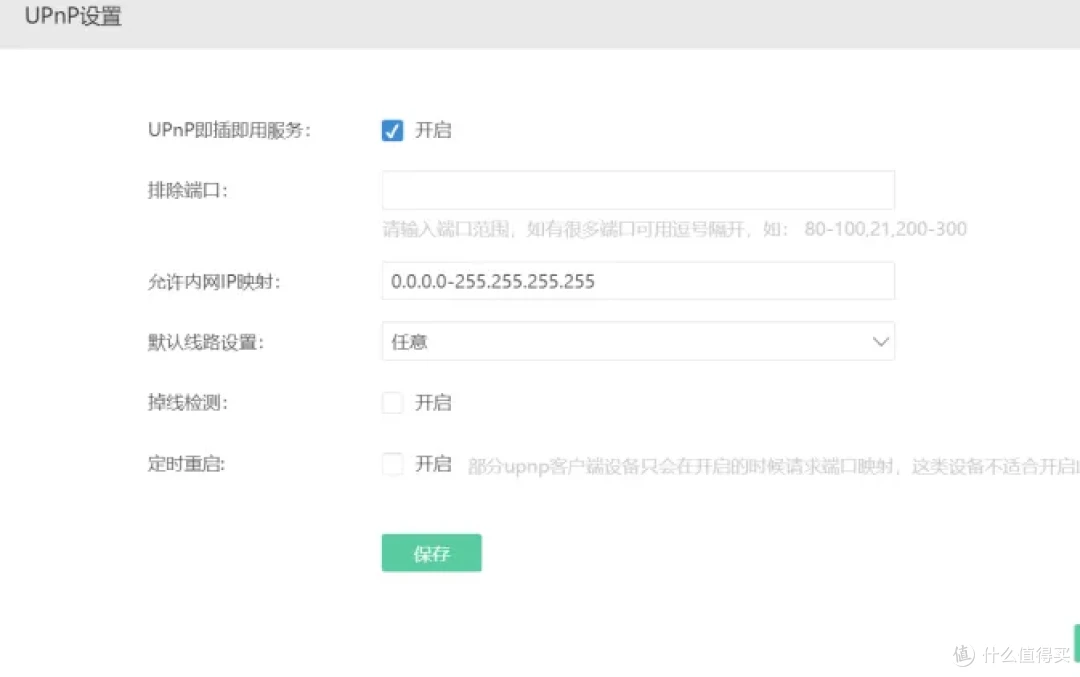This screenshot has width=1080, height=677.
Task: Tick the 定时重启 checkbox
Action: (x=392, y=464)
